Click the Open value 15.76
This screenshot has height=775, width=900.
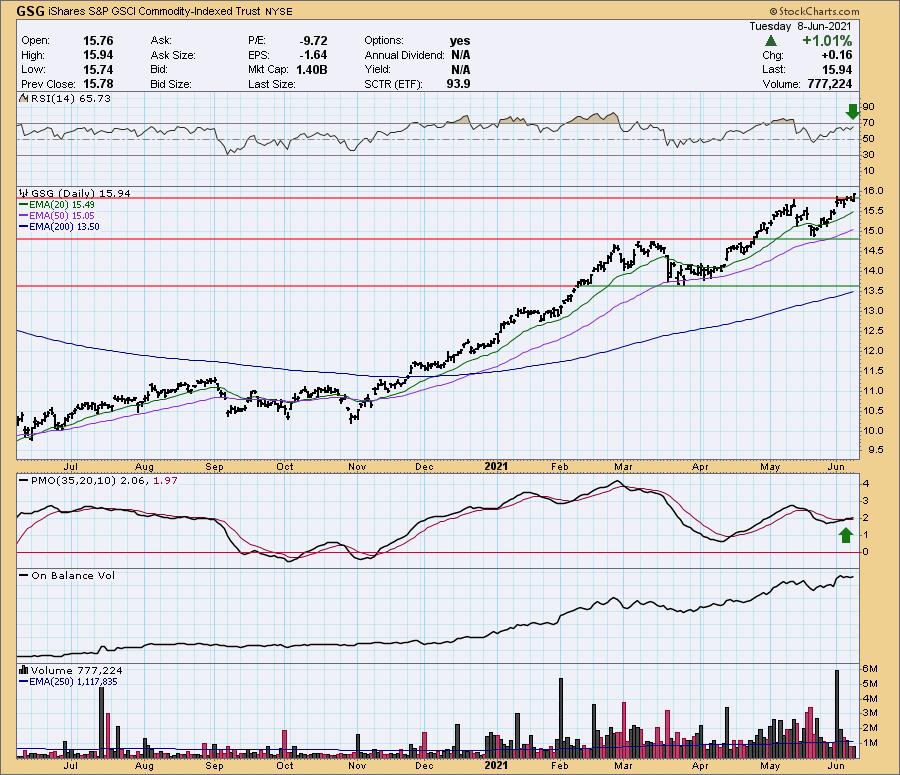[x=98, y=41]
